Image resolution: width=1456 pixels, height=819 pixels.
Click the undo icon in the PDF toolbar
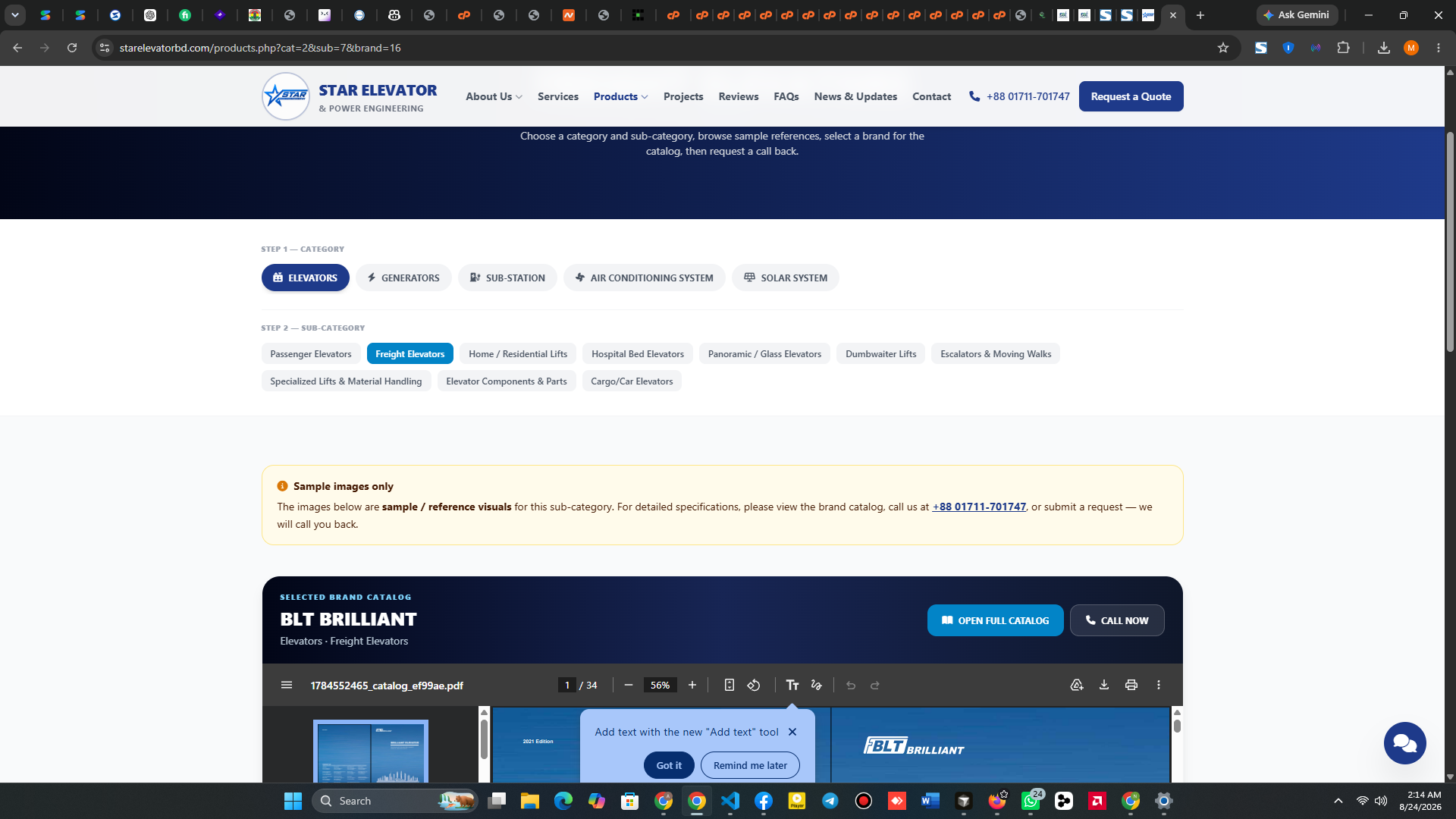coord(851,685)
